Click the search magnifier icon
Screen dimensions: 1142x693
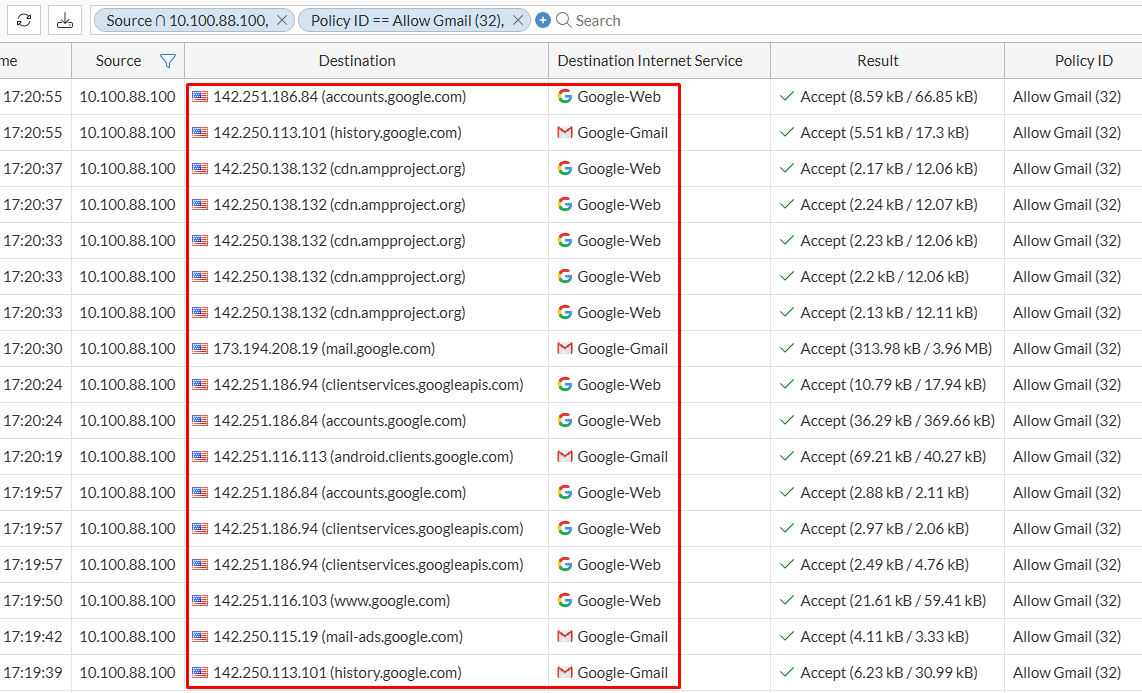point(565,20)
